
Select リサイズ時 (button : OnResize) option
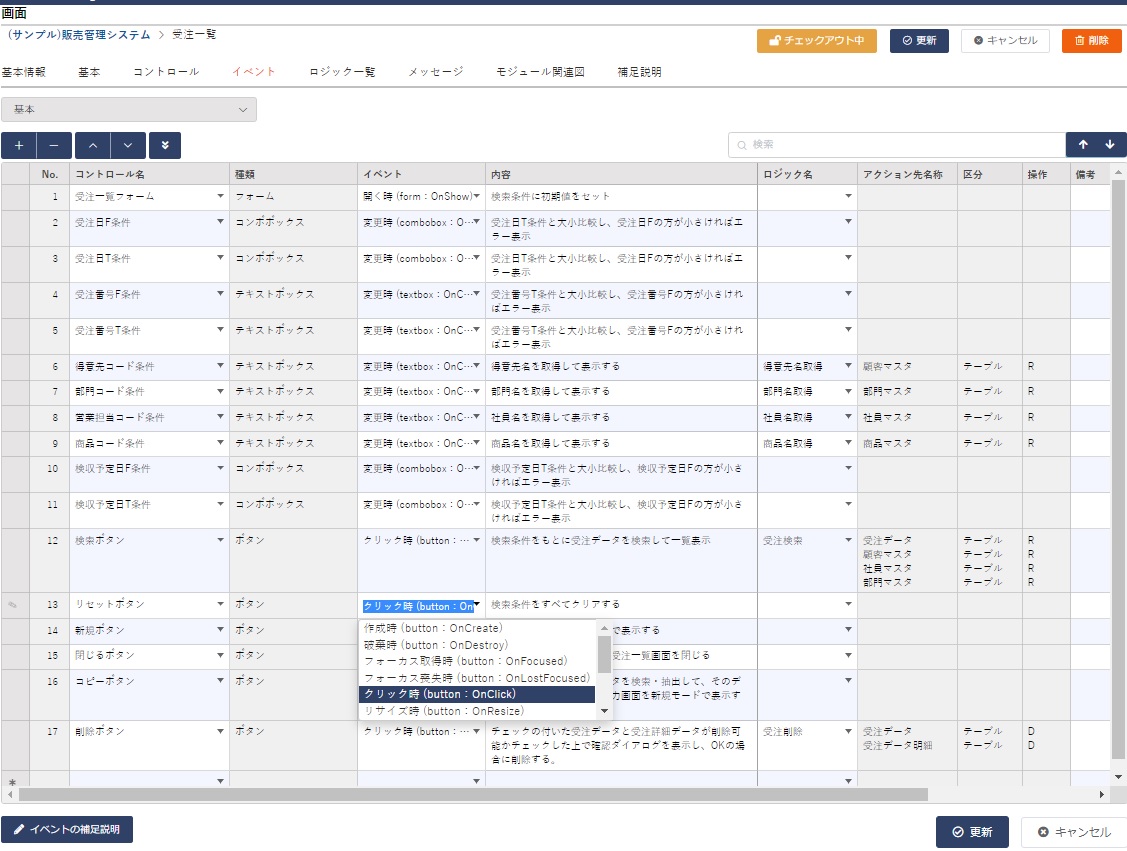pos(477,711)
